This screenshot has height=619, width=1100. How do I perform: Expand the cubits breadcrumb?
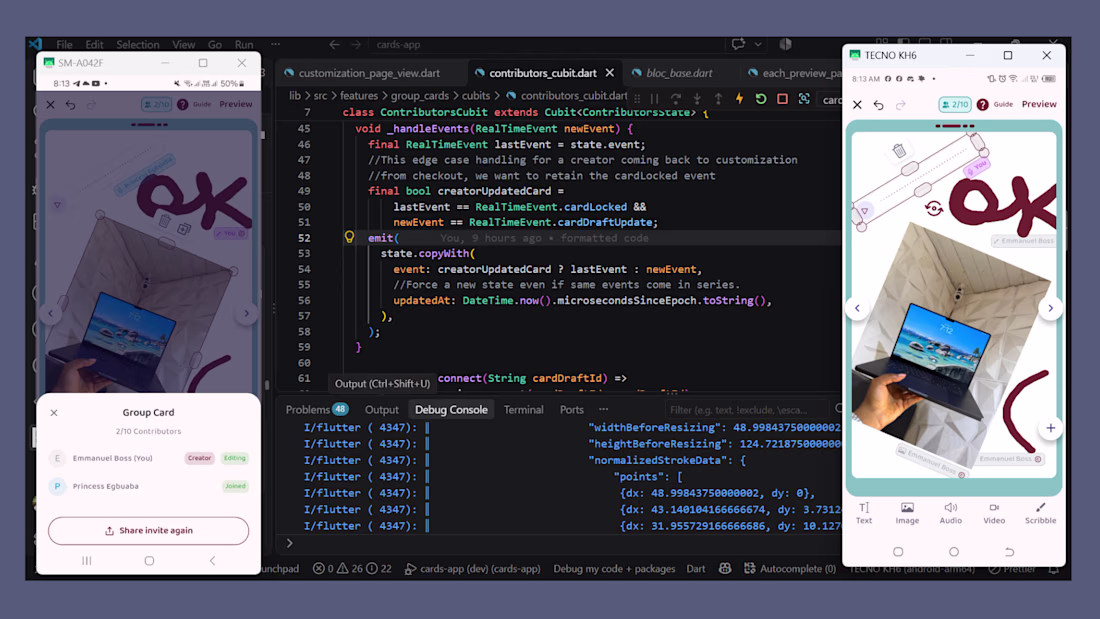tap(476, 96)
